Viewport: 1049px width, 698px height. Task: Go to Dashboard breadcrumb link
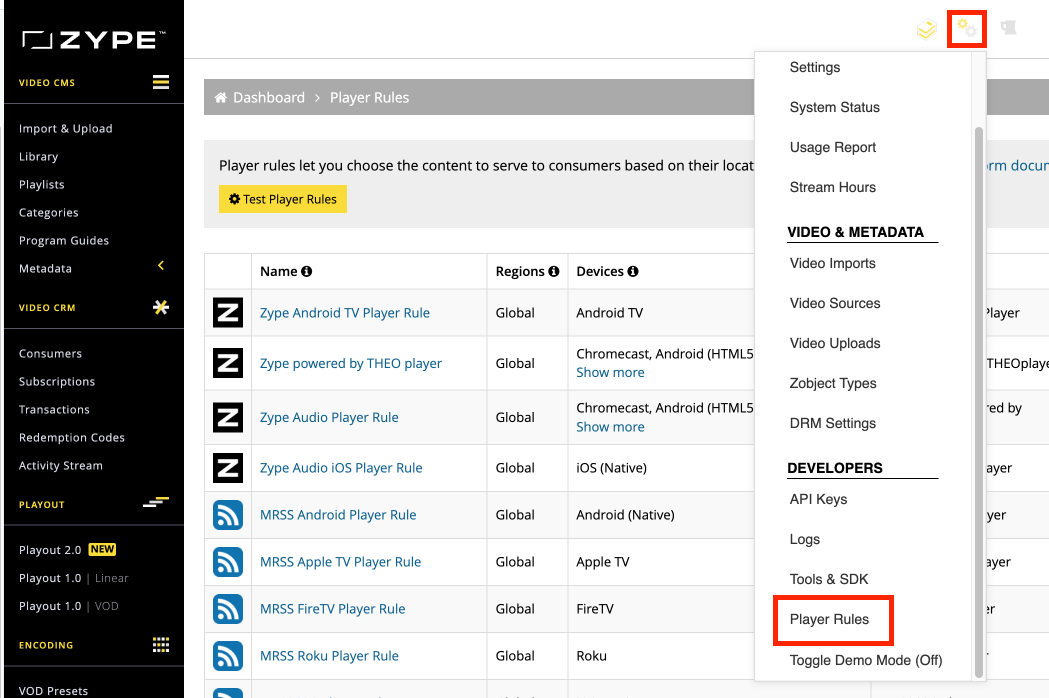coord(268,98)
